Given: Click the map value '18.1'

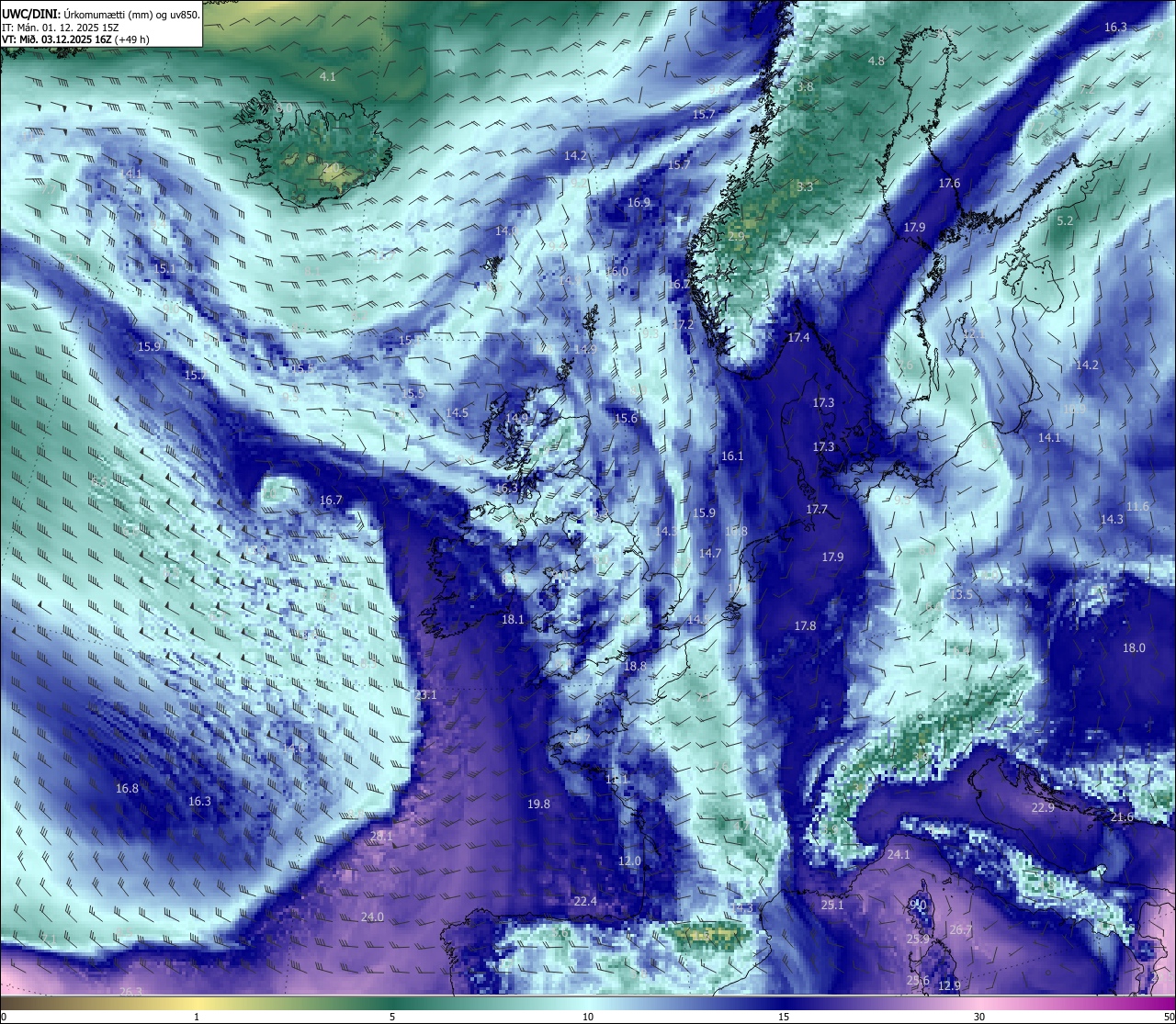Looking at the screenshot, I should click(513, 620).
